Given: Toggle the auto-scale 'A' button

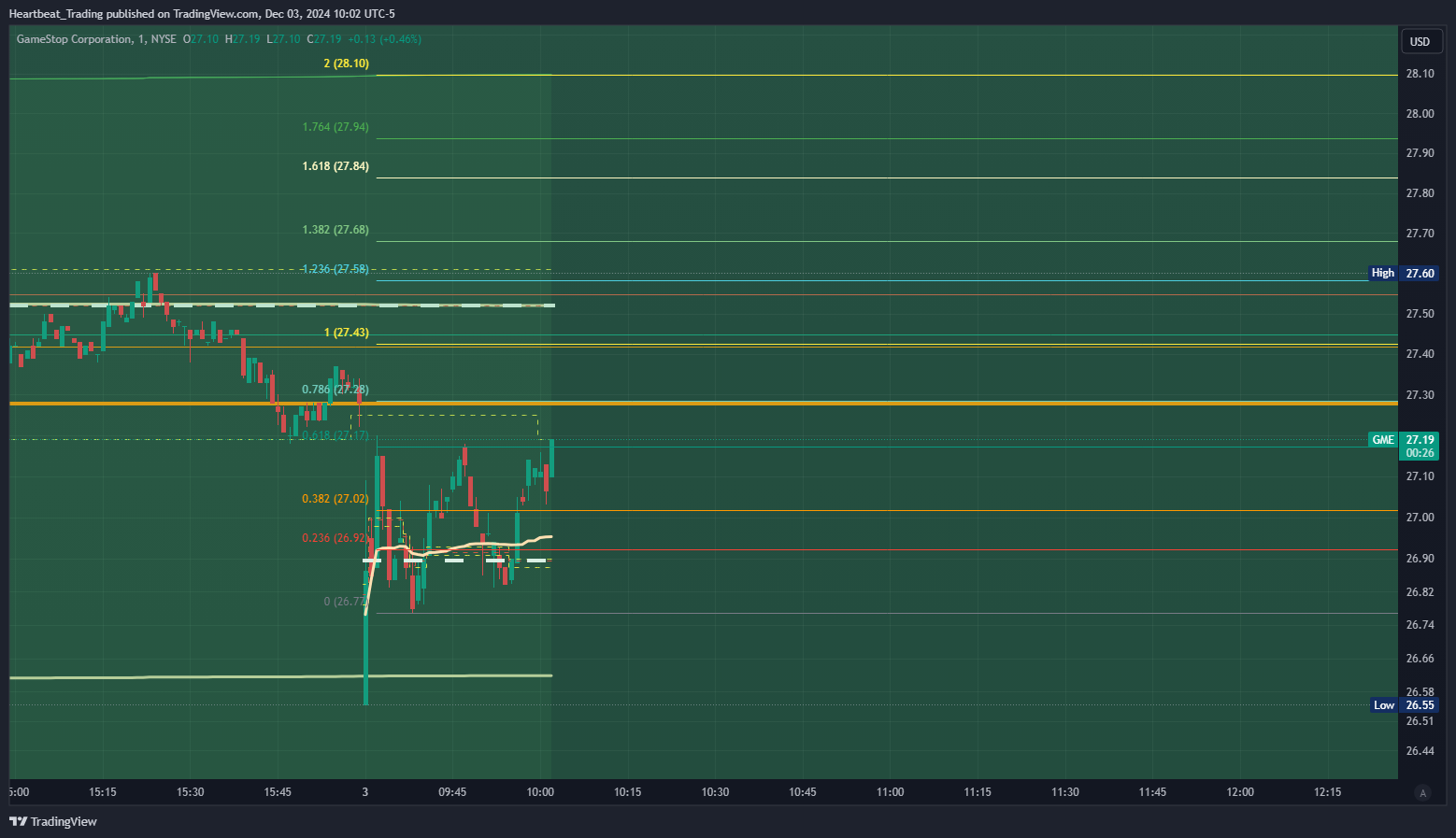Looking at the screenshot, I should pos(1423,793).
